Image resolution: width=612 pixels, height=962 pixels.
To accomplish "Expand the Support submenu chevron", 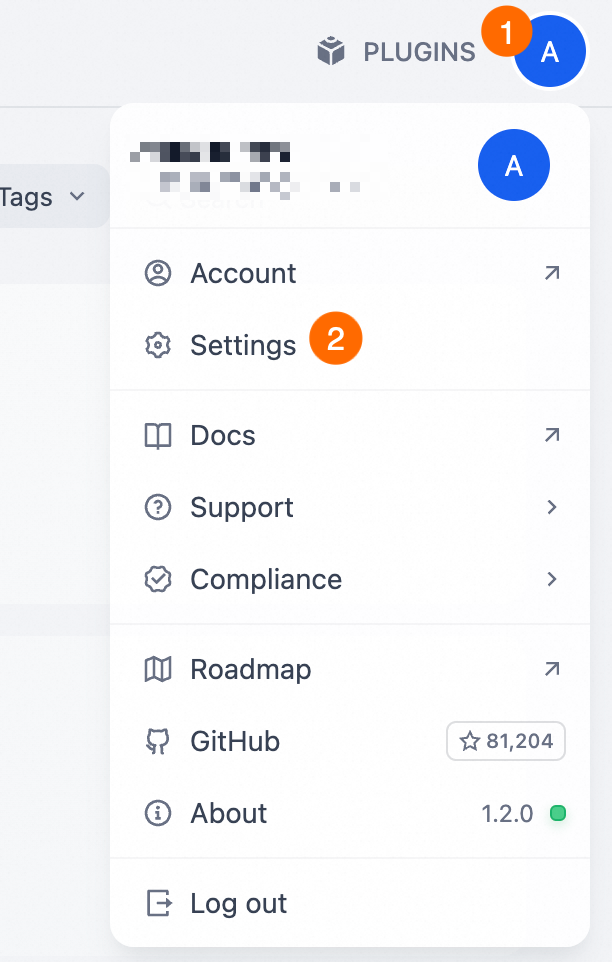I will [x=551, y=507].
